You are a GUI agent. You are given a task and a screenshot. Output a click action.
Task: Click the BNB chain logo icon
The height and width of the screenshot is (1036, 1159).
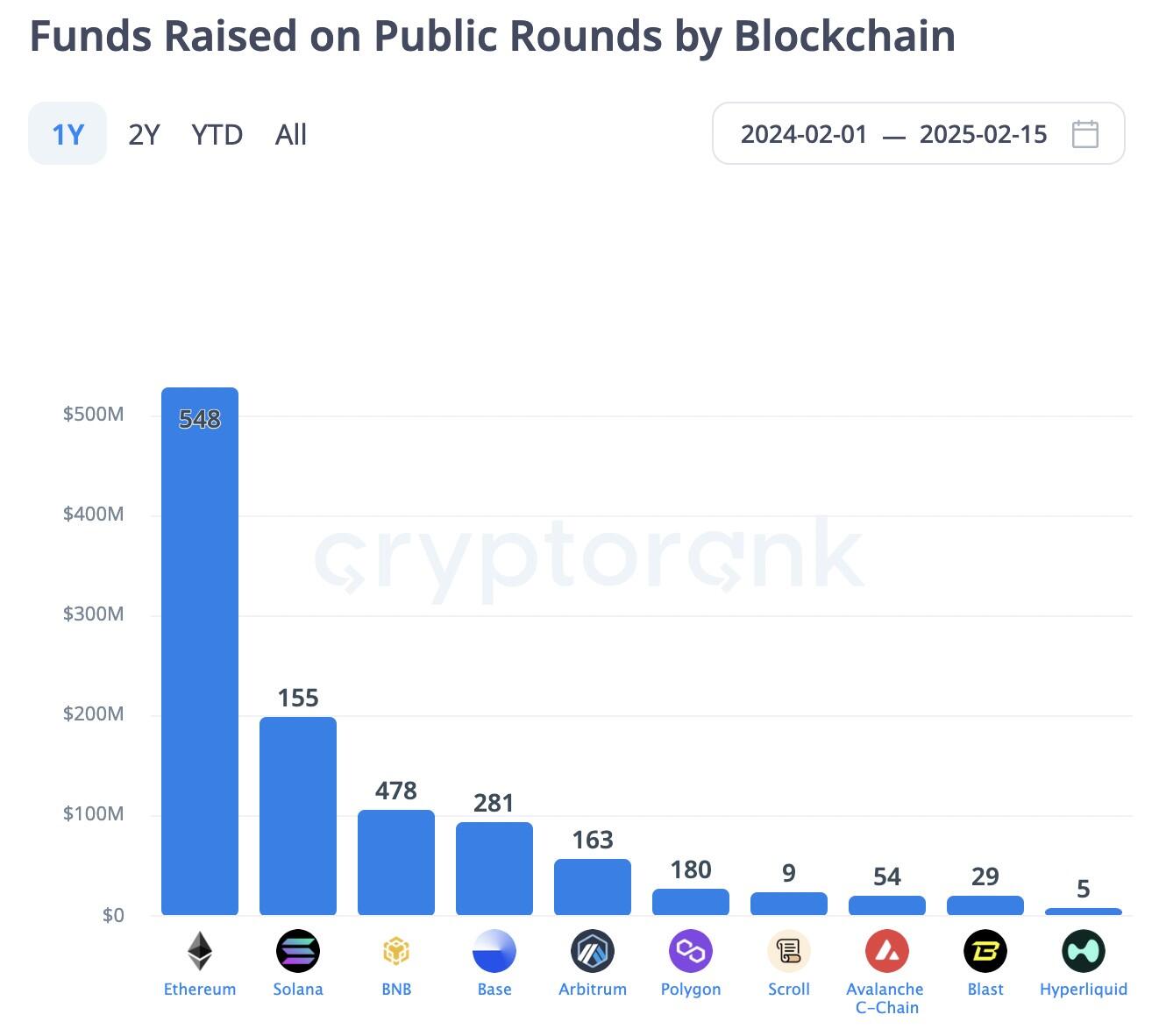(x=396, y=951)
